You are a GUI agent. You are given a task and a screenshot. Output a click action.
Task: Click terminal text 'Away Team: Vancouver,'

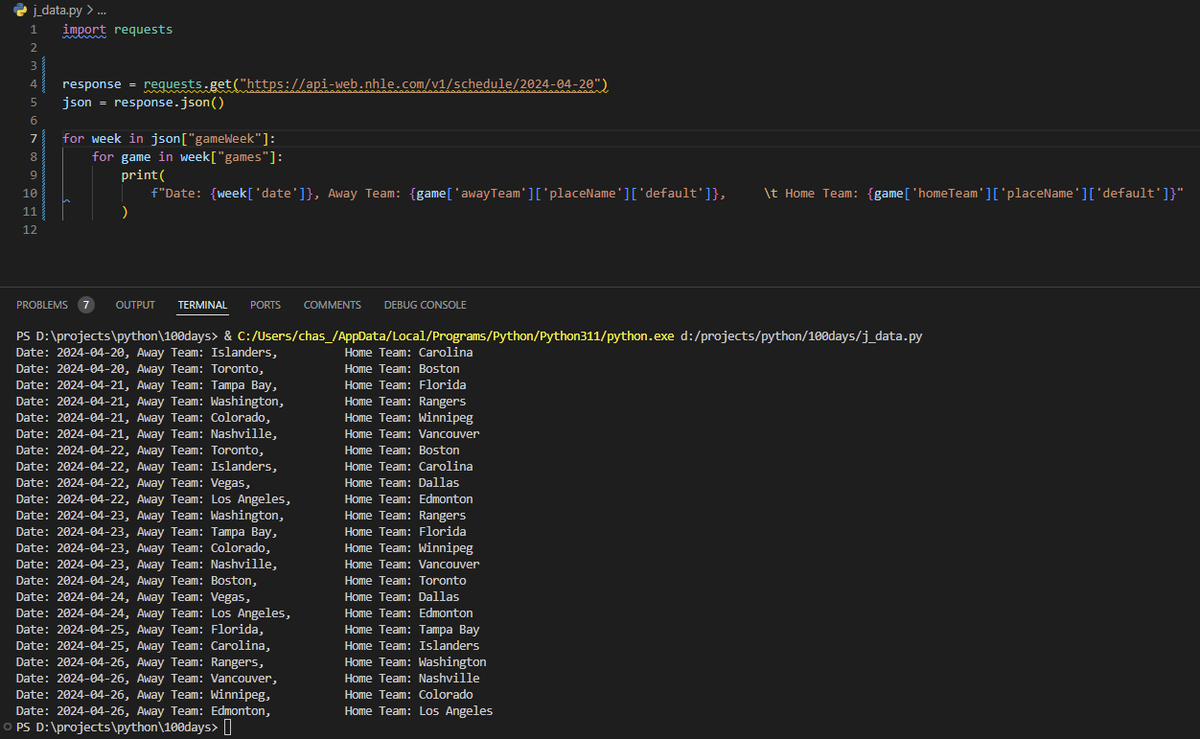tap(207, 678)
